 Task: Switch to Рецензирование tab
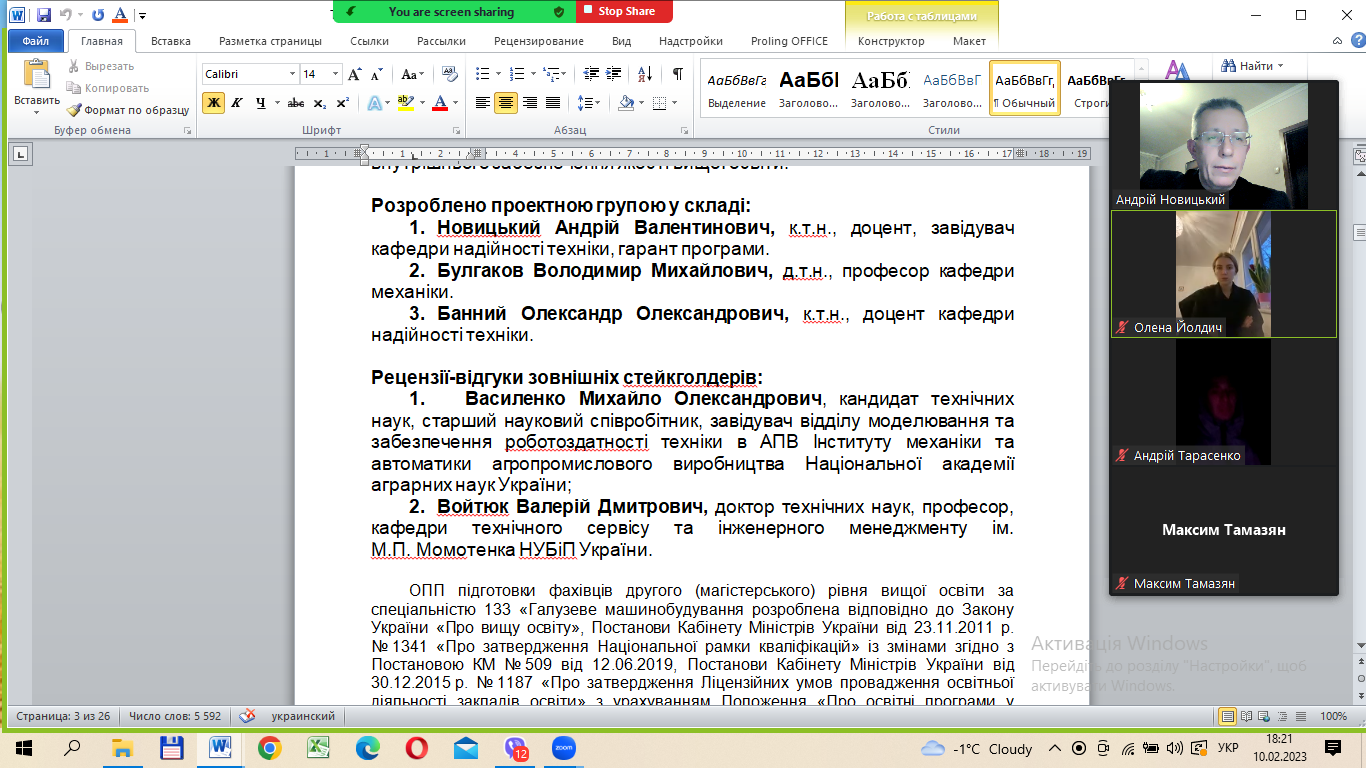click(539, 41)
